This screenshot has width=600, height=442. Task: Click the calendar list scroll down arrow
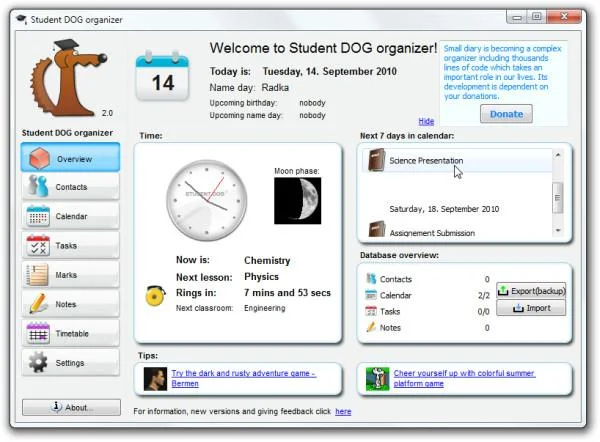click(558, 230)
